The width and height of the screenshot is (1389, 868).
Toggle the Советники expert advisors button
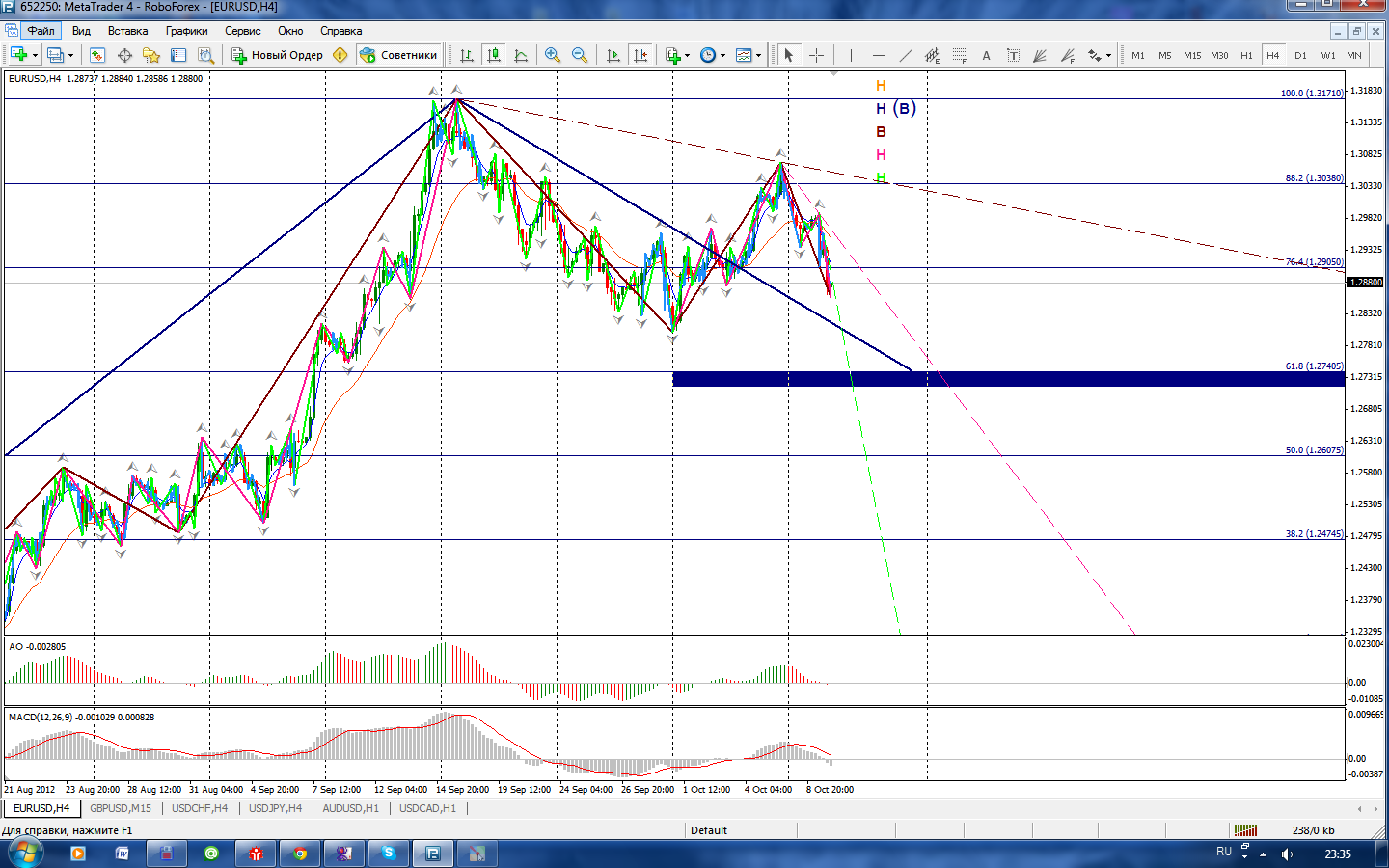click(x=398, y=55)
